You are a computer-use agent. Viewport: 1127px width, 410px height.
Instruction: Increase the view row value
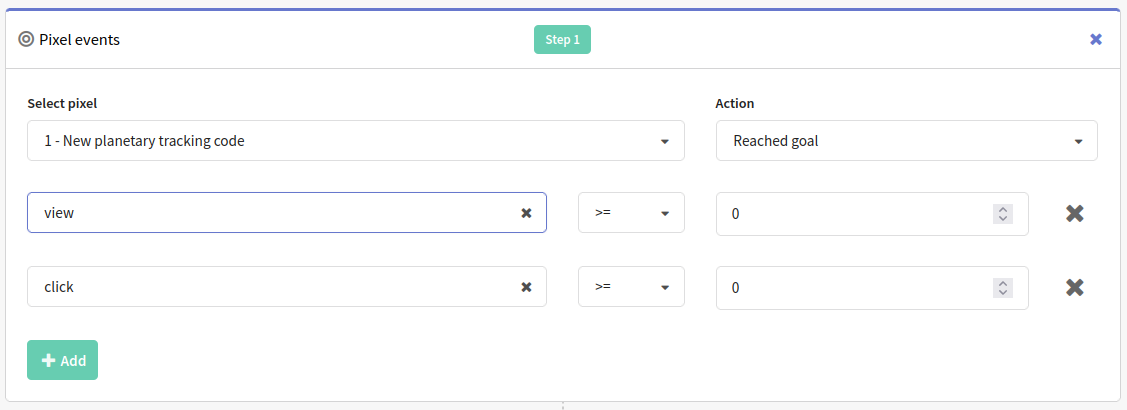(x=1003, y=209)
